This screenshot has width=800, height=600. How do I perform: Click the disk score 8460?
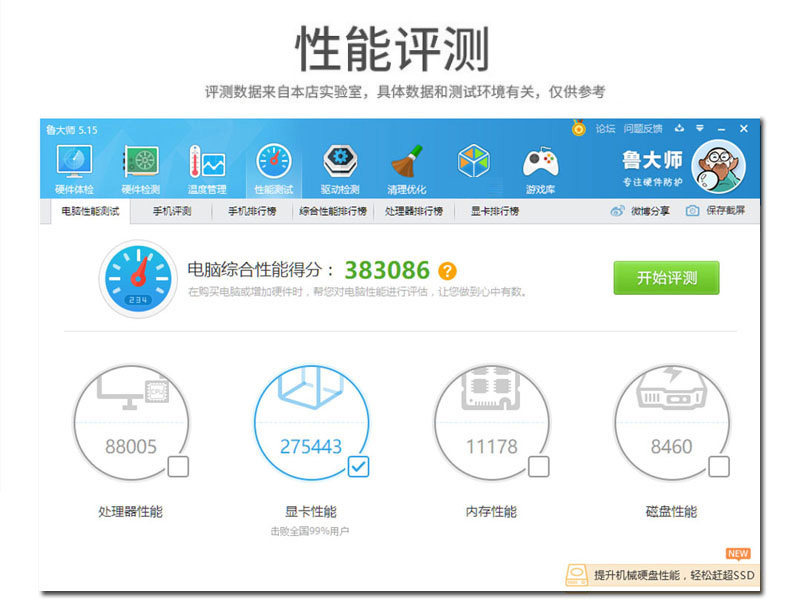point(671,447)
